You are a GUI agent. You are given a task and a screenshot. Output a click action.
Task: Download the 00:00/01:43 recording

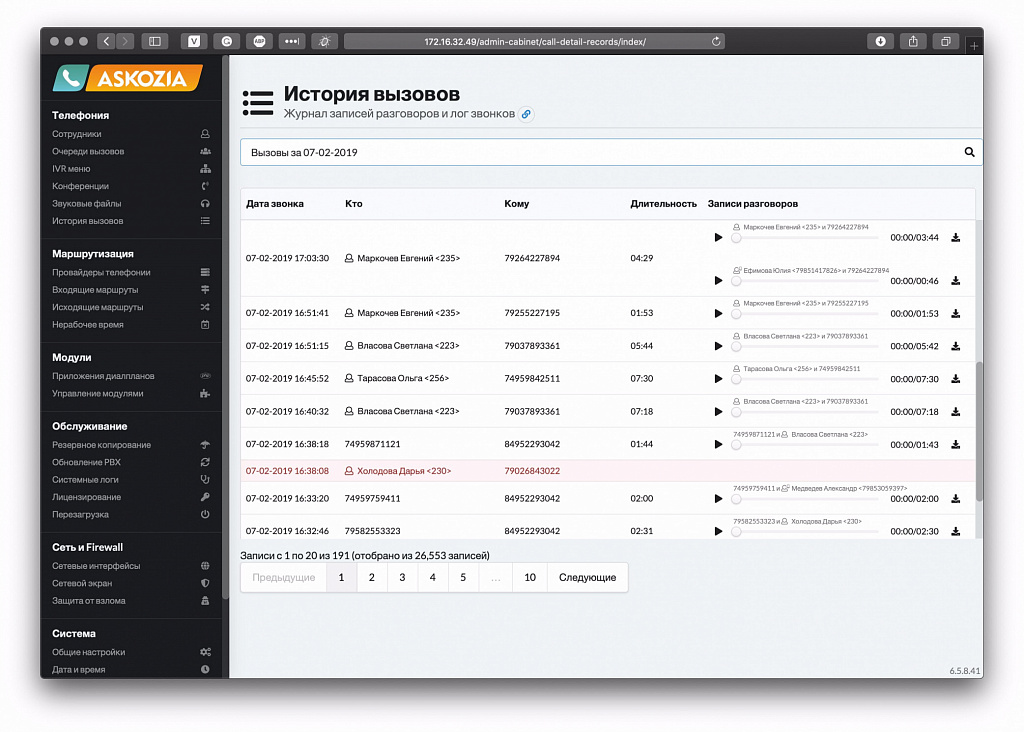tap(955, 444)
